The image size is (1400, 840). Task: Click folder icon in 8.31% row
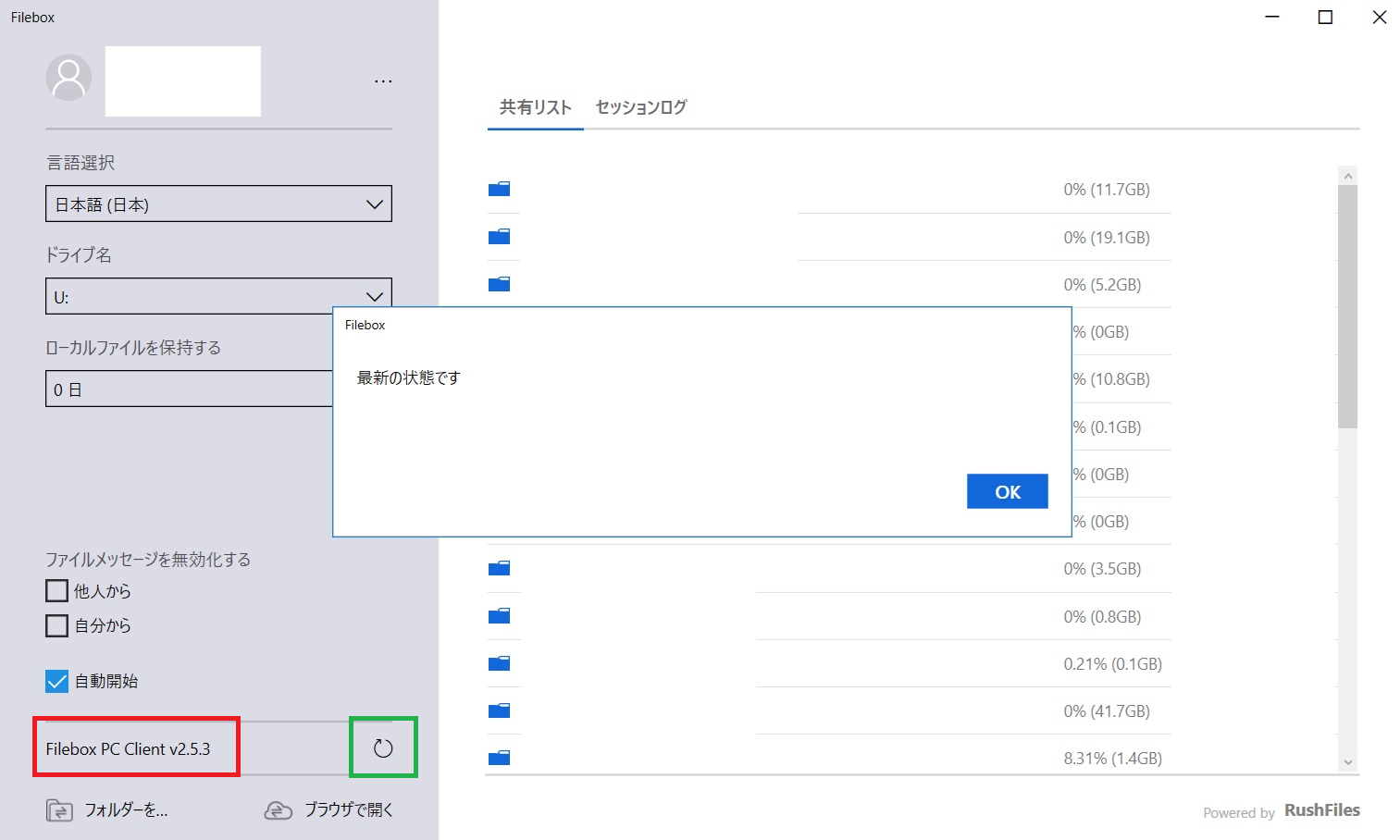[500, 757]
